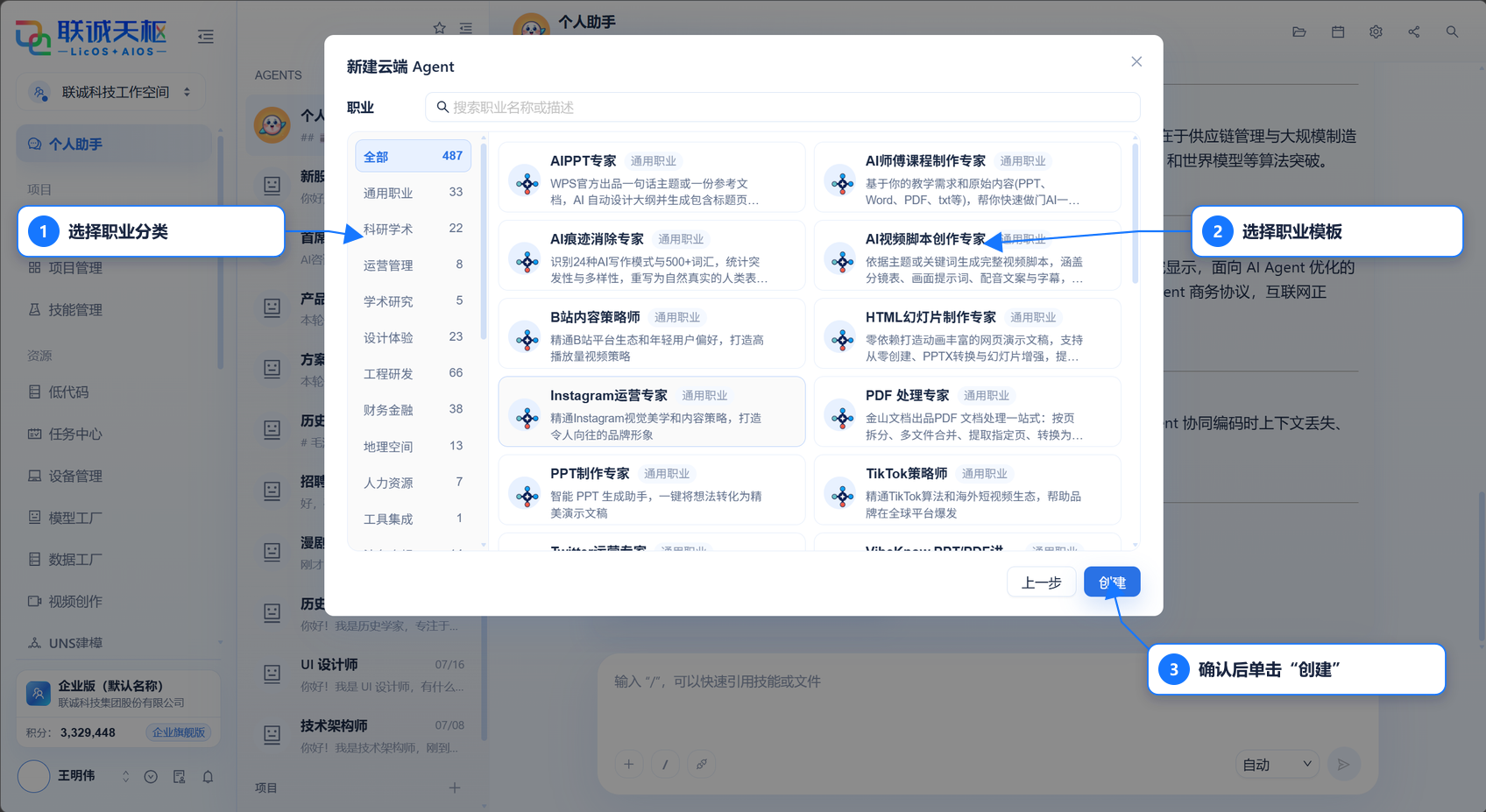Collapse the left sidebar menu icon
This screenshot has width=1486, height=812.
[x=206, y=37]
